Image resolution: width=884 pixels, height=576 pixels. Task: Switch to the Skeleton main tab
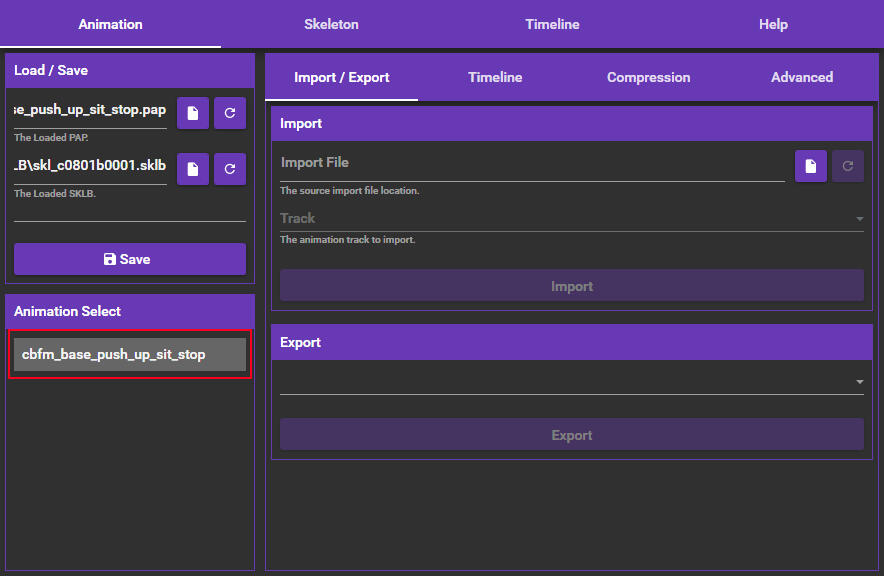[331, 24]
